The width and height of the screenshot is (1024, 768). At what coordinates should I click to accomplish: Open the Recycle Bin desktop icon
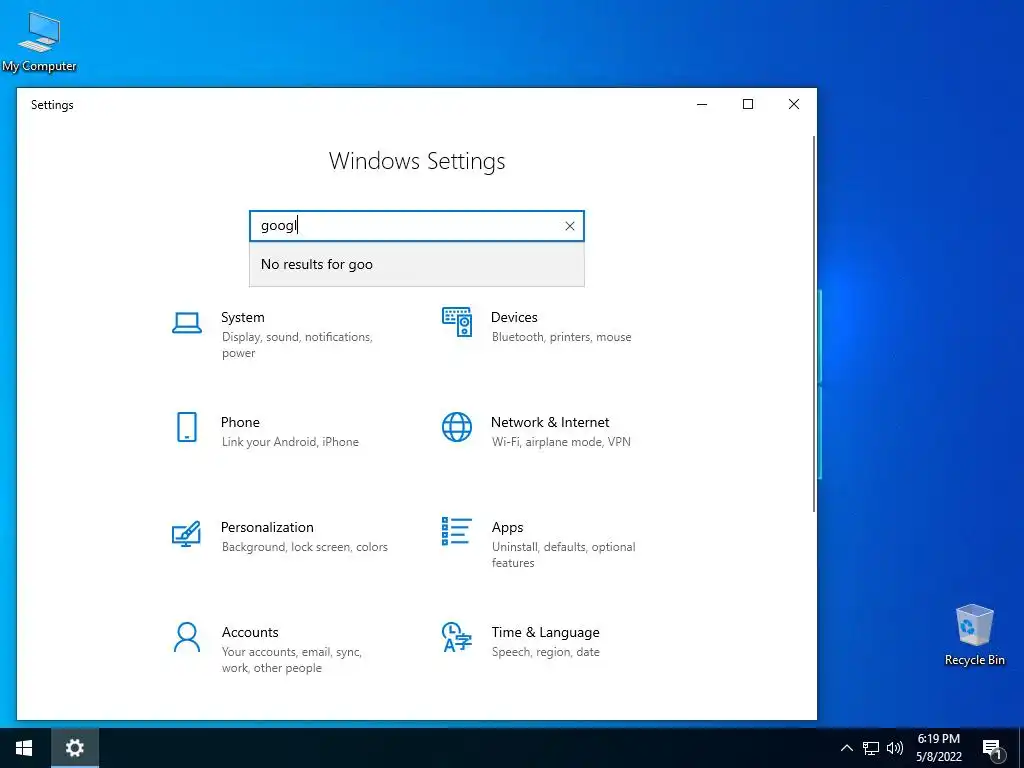(974, 635)
